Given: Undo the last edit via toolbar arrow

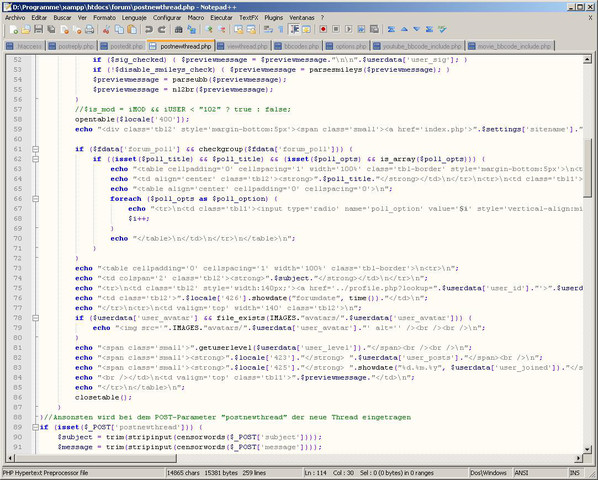Looking at the screenshot, I should [149, 29].
